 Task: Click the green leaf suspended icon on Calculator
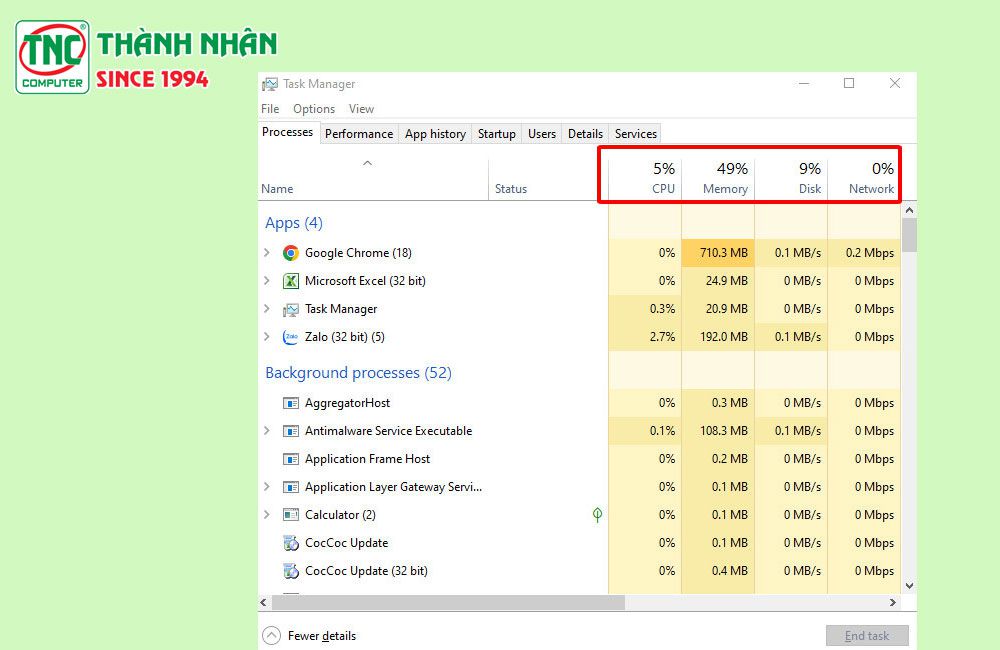597,515
